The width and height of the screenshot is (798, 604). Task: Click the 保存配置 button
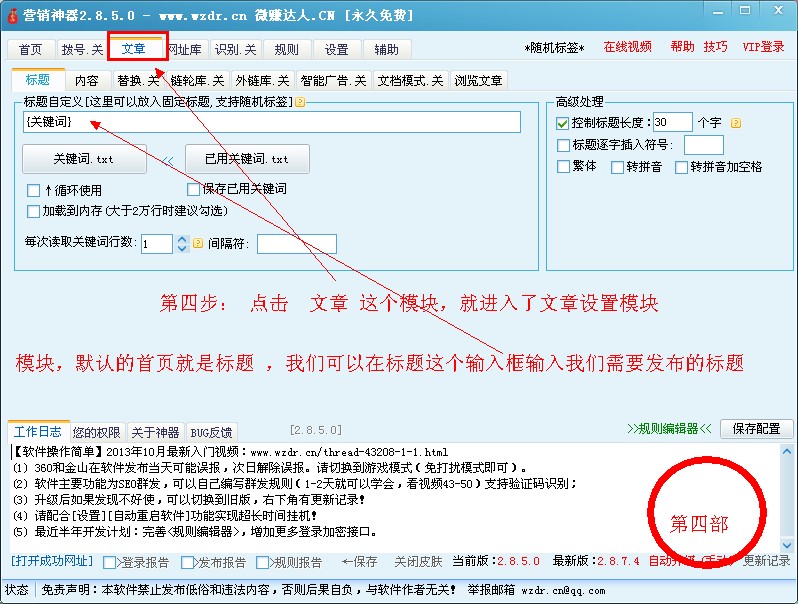click(757, 429)
